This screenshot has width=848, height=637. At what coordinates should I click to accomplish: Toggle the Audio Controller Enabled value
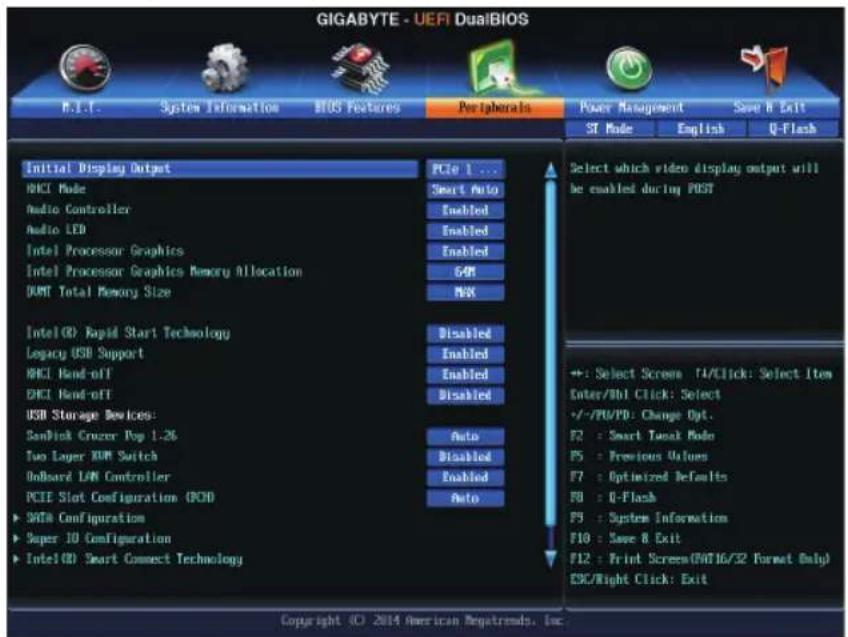click(465, 210)
